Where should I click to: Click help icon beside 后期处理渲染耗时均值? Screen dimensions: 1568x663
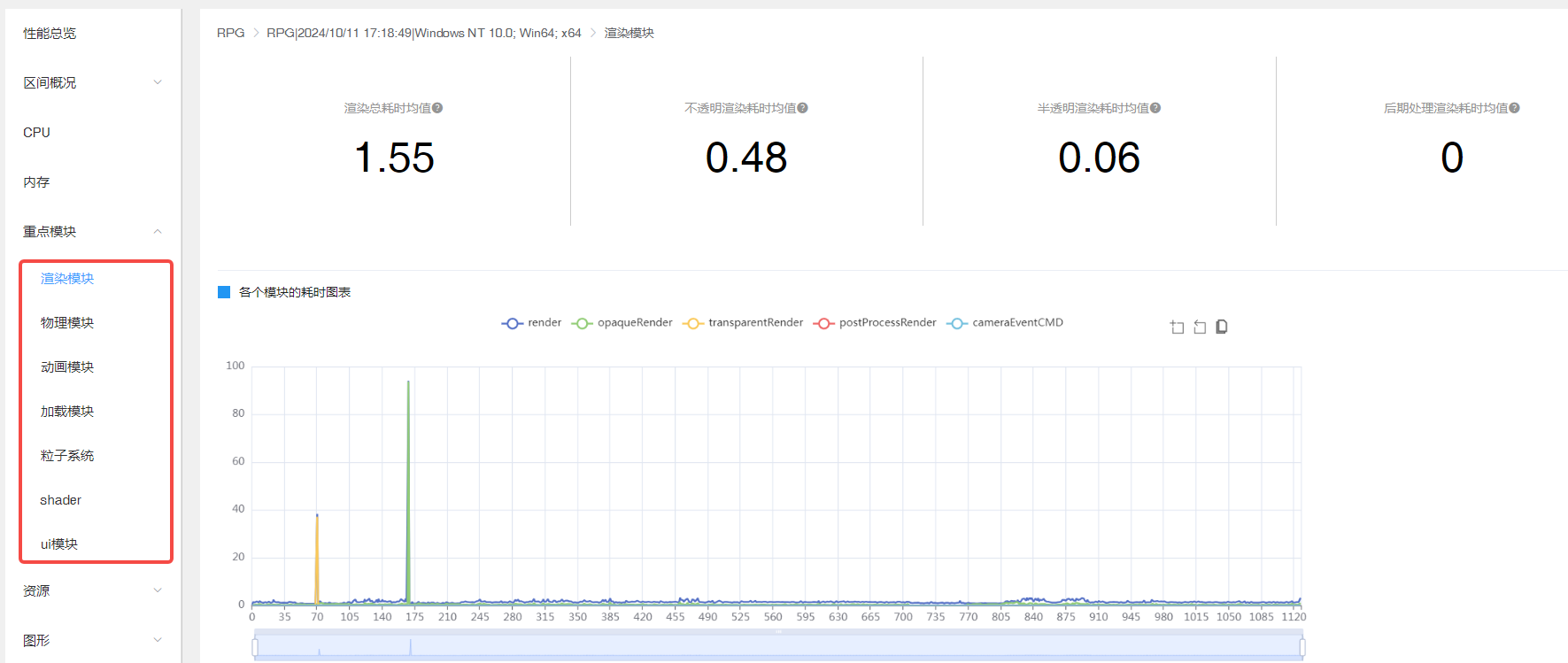coord(1514,108)
